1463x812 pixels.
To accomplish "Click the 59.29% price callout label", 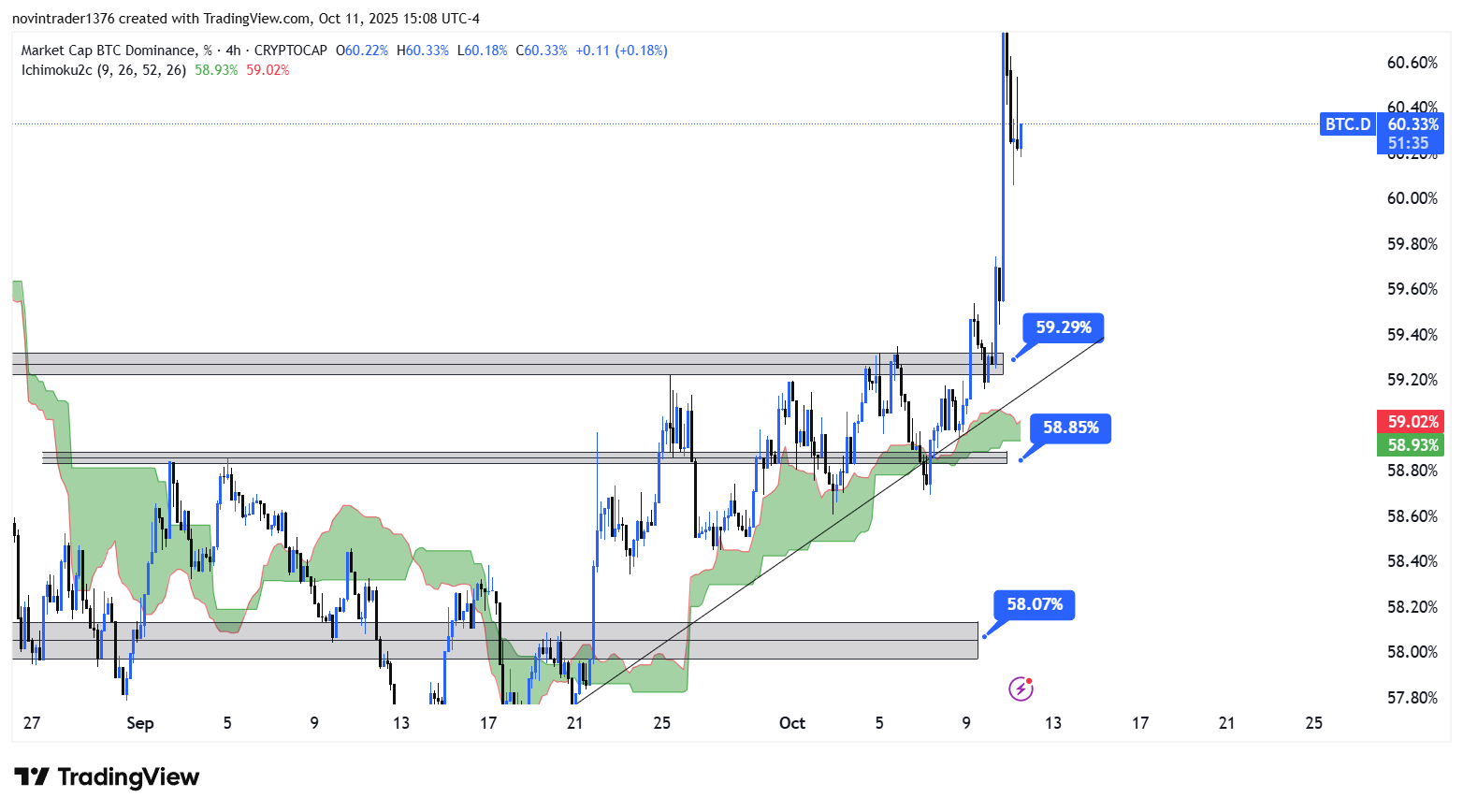I will pos(1063,327).
